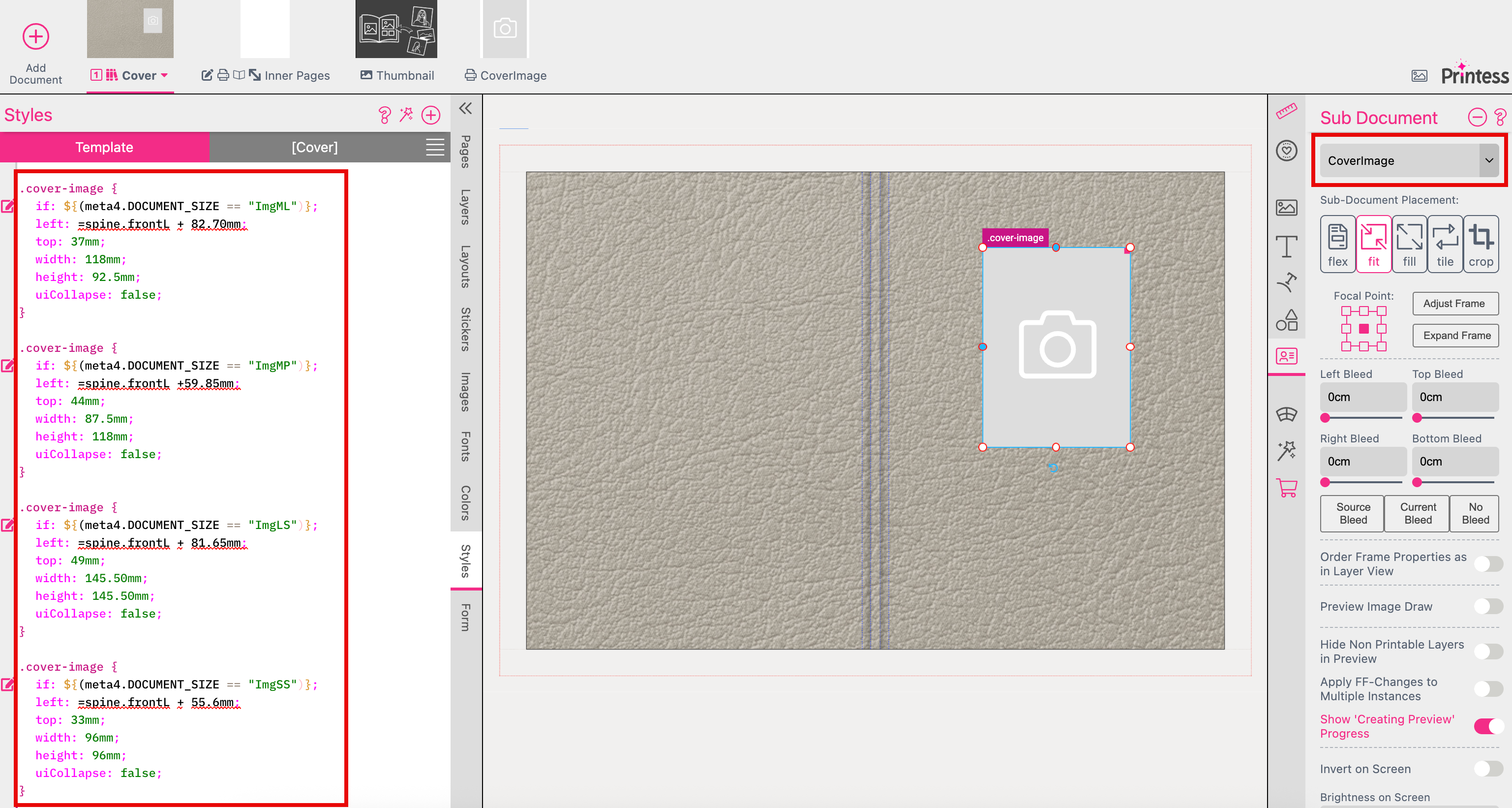
Task: Switch to the [Cover] styles tab
Action: point(315,148)
